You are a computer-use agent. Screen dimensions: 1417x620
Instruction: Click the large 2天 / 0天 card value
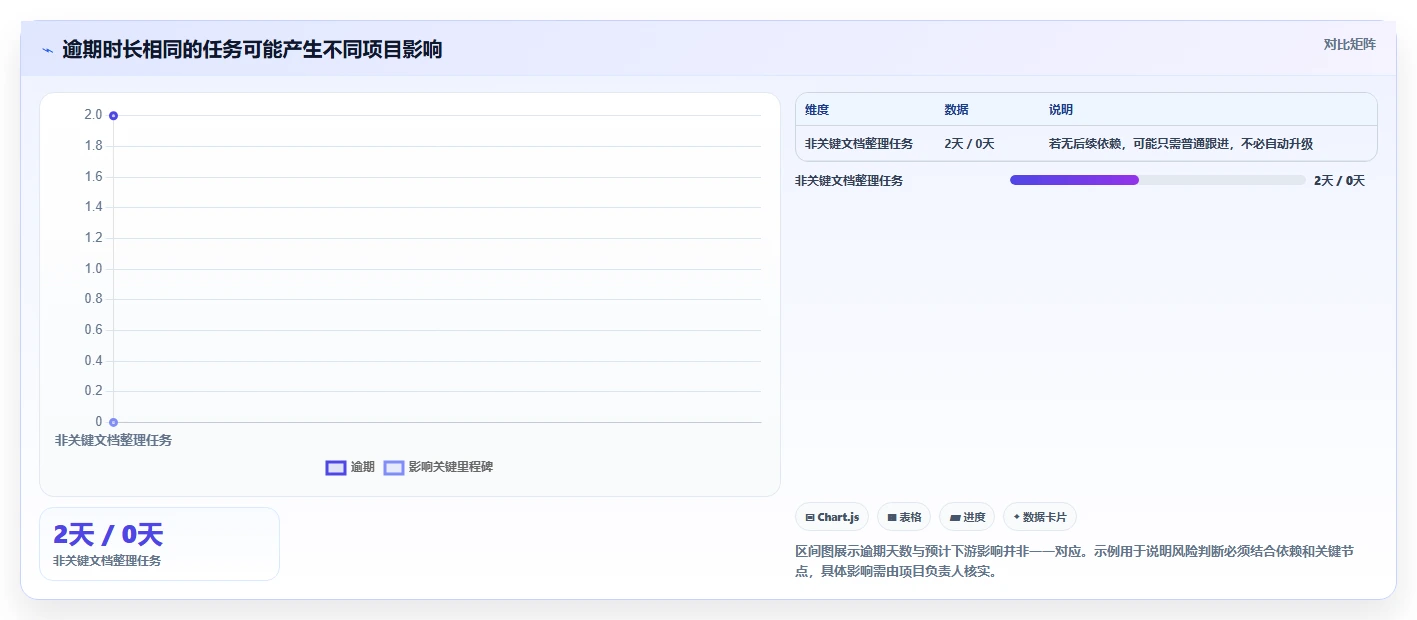click(108, 535)
